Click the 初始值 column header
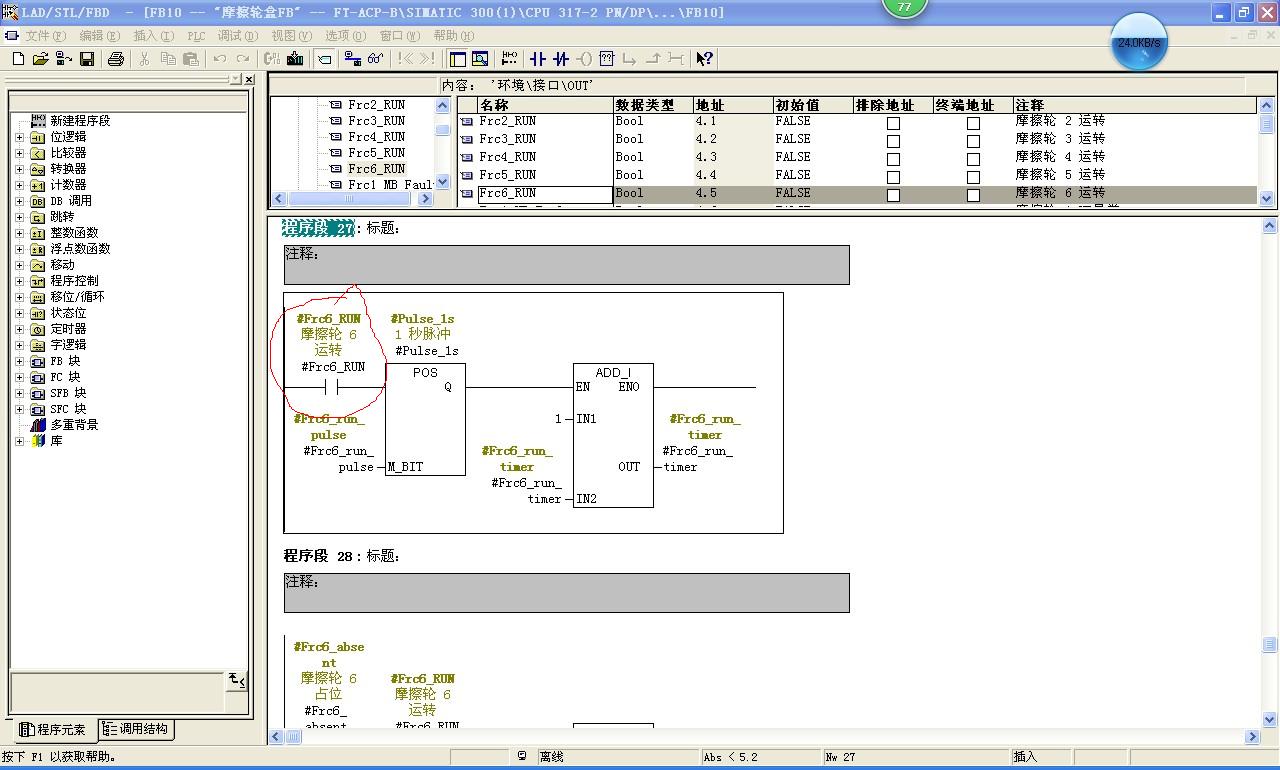 [813, 105]
